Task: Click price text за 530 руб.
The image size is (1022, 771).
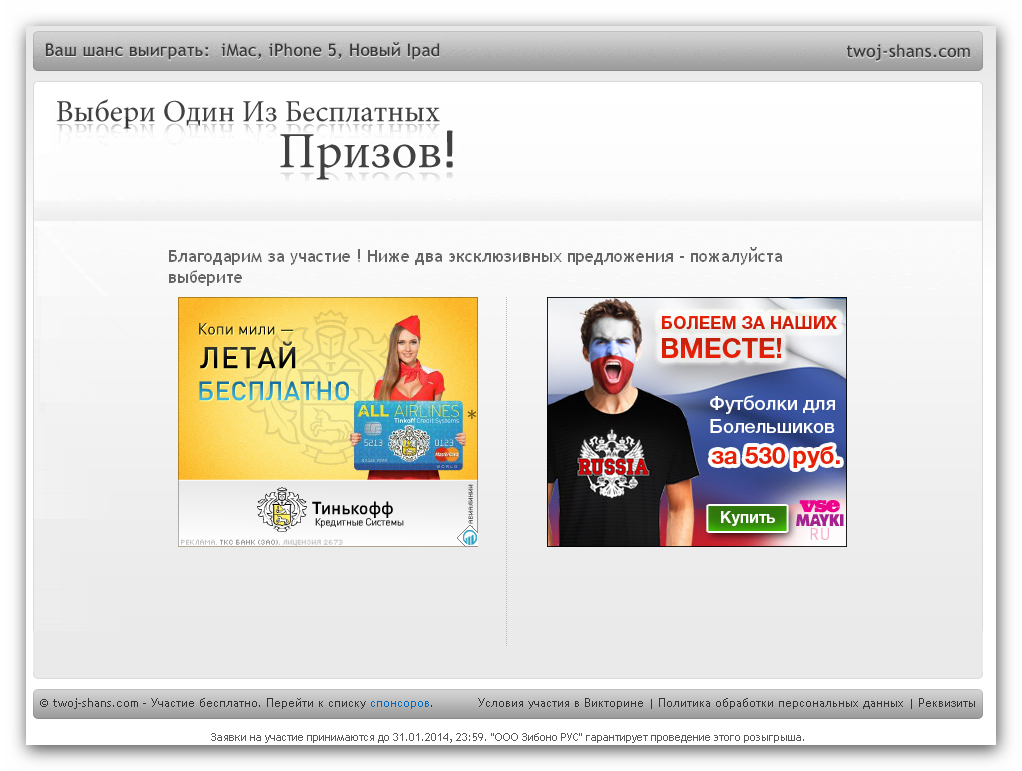Action: pos(776,456)
